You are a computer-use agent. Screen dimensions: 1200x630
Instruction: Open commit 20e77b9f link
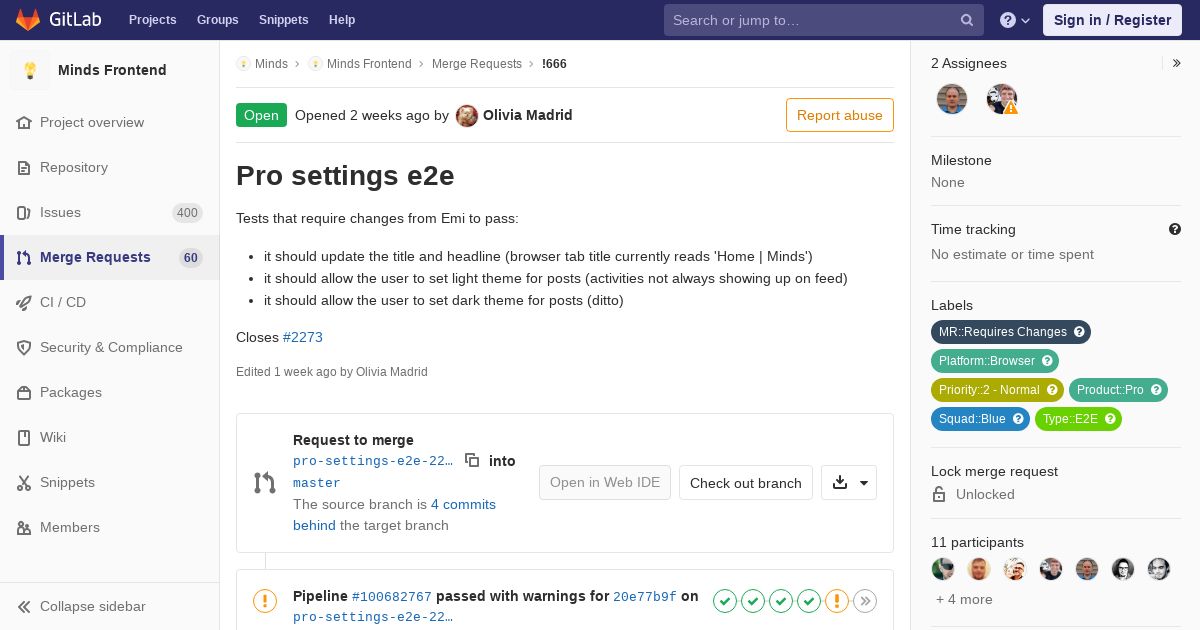coord(645,597)
